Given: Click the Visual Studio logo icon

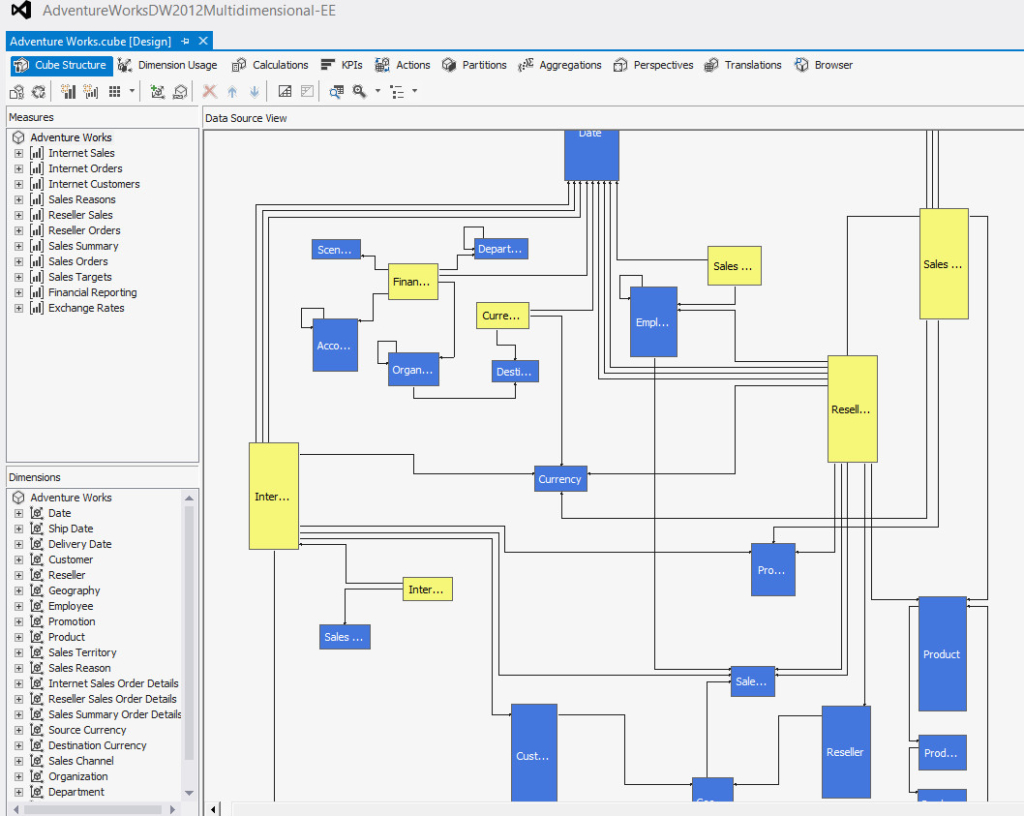Looking at the screenshot, I should pyautogui.click(x=21, y=10).
